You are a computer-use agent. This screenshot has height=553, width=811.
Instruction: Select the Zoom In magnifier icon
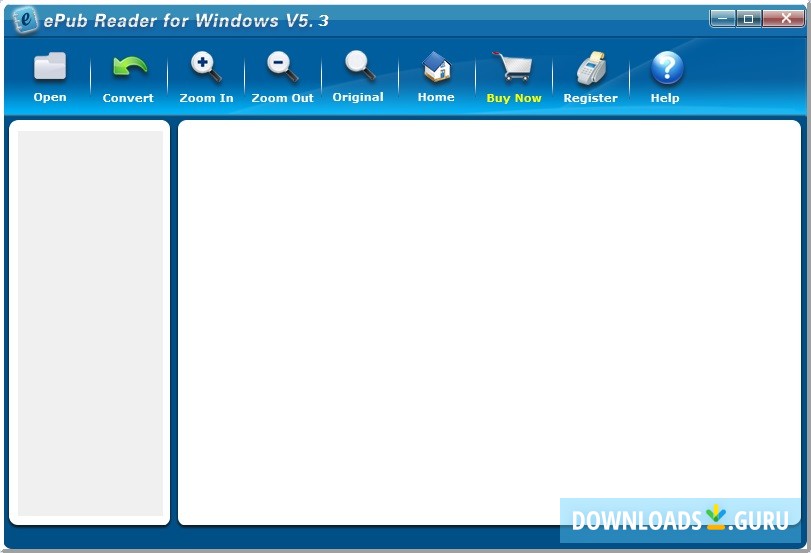point(206,67)
